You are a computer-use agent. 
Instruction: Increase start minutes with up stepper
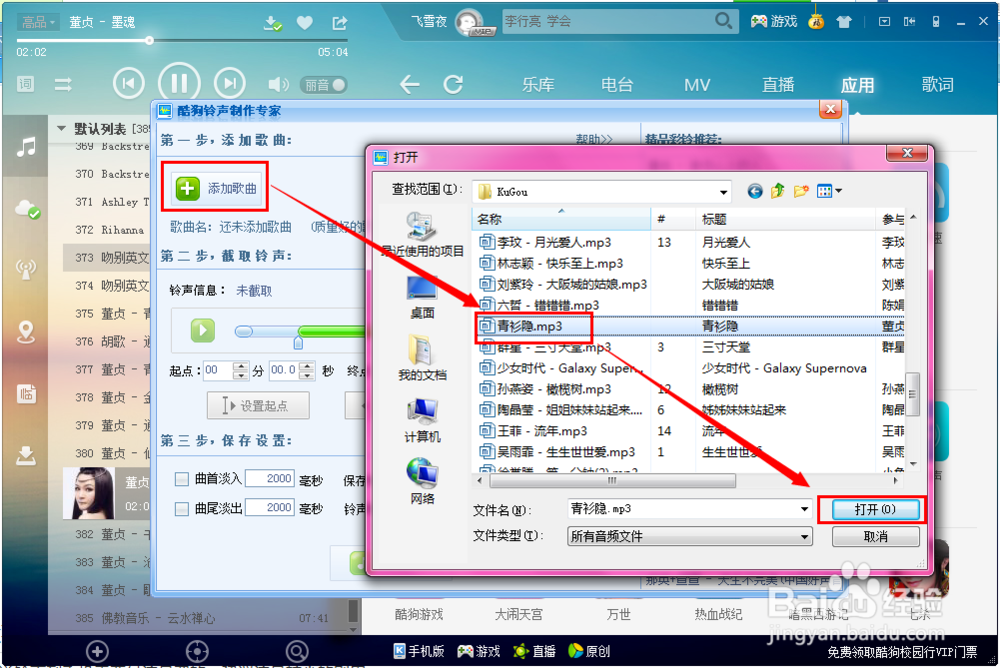click(x=240, y=366)
